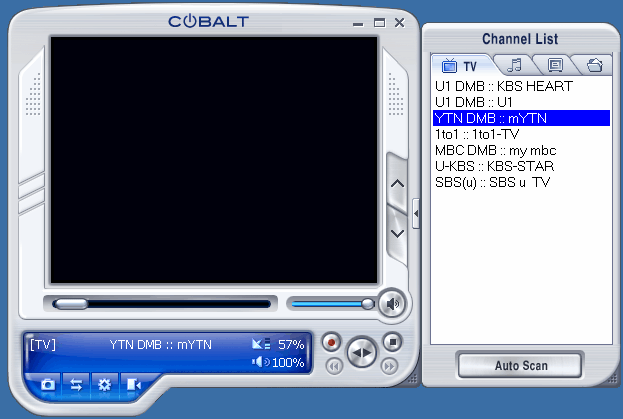Screen dimensions: 623x419
Task: Click the signal strength 57% indicator
Action: click(278, 344)
